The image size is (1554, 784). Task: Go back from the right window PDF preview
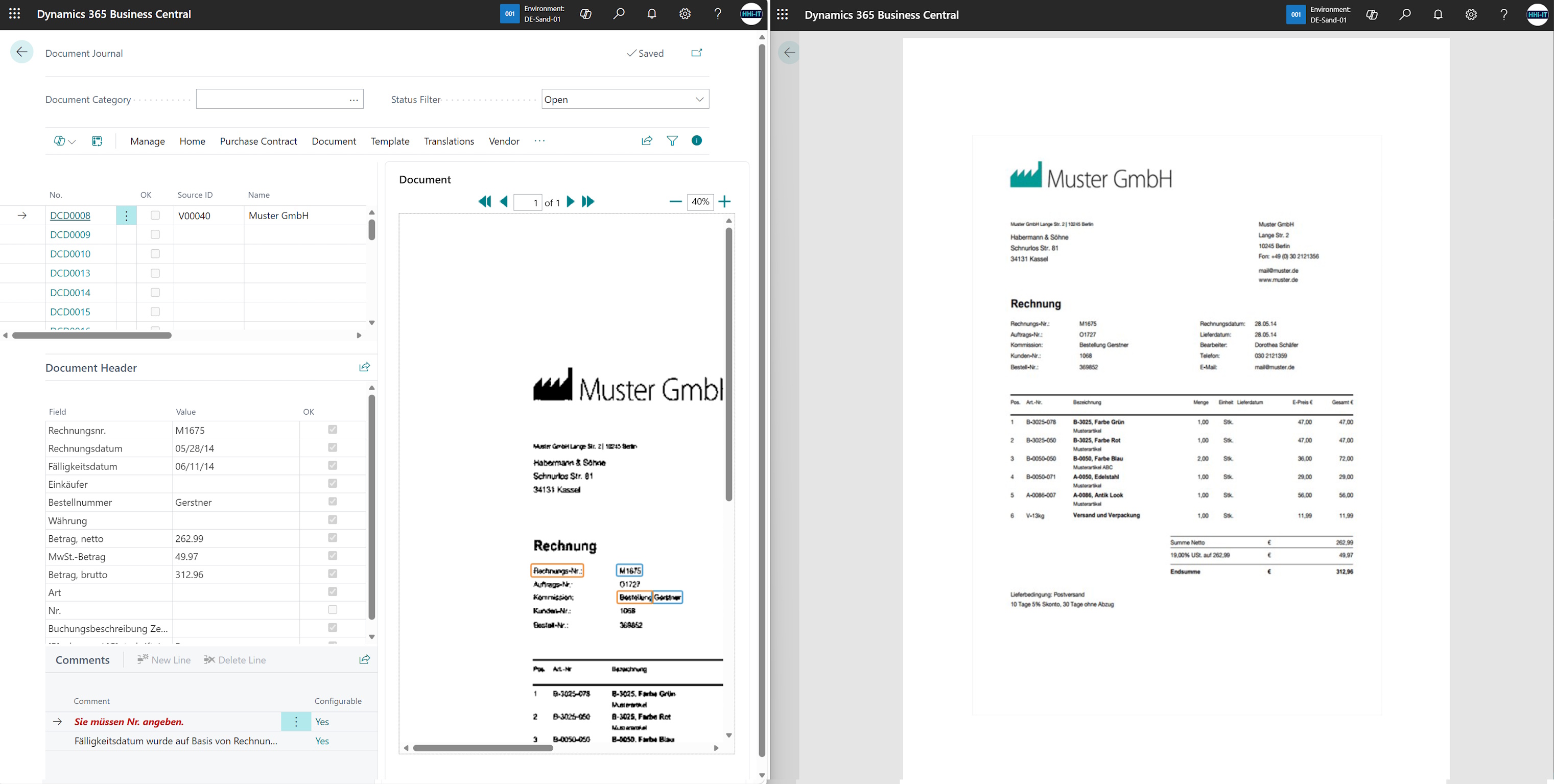(789, 53)
